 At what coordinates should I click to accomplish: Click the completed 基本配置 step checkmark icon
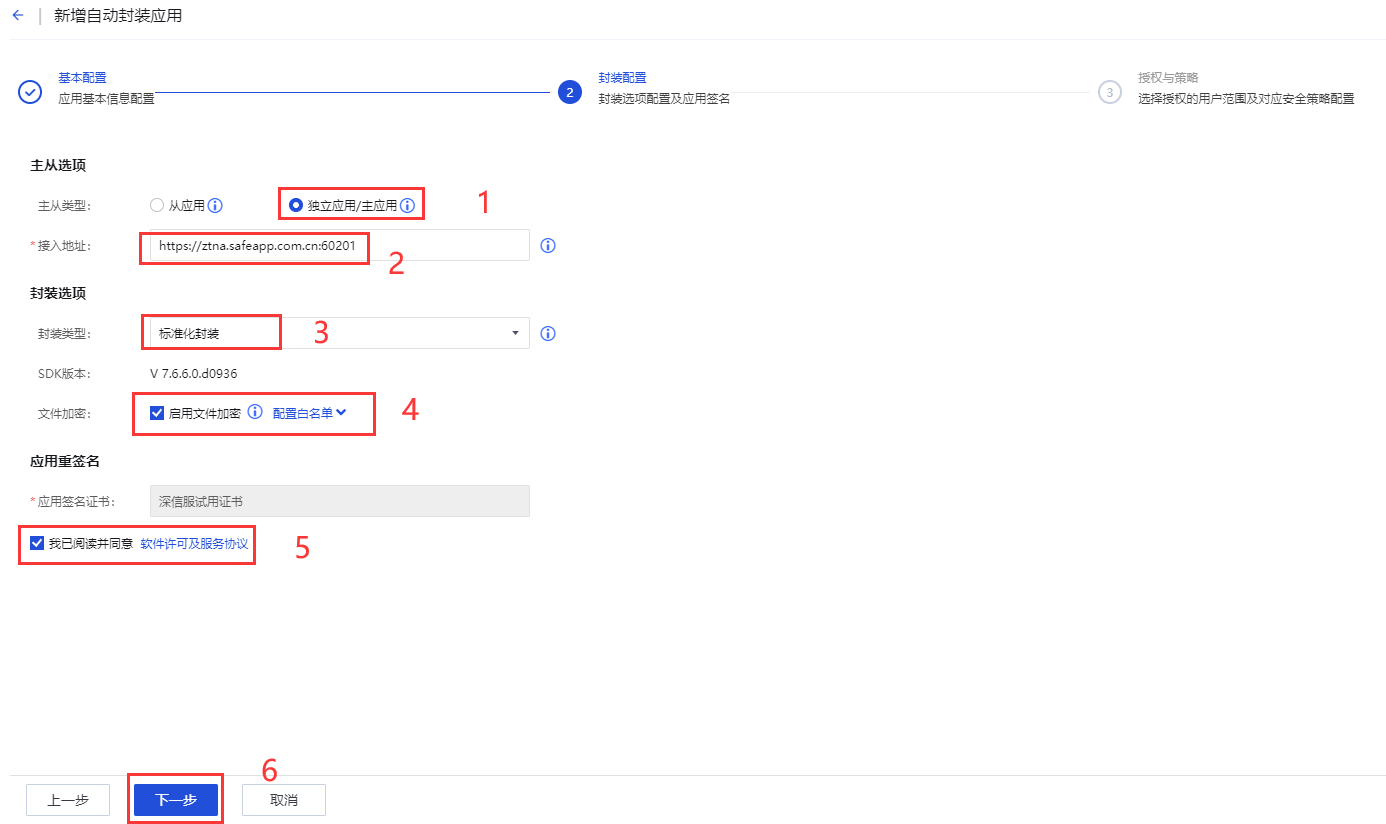pos(30,92)
